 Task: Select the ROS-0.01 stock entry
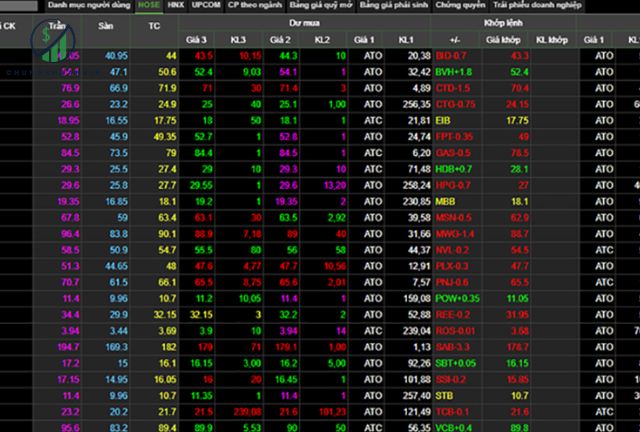(x=456, y=331)
